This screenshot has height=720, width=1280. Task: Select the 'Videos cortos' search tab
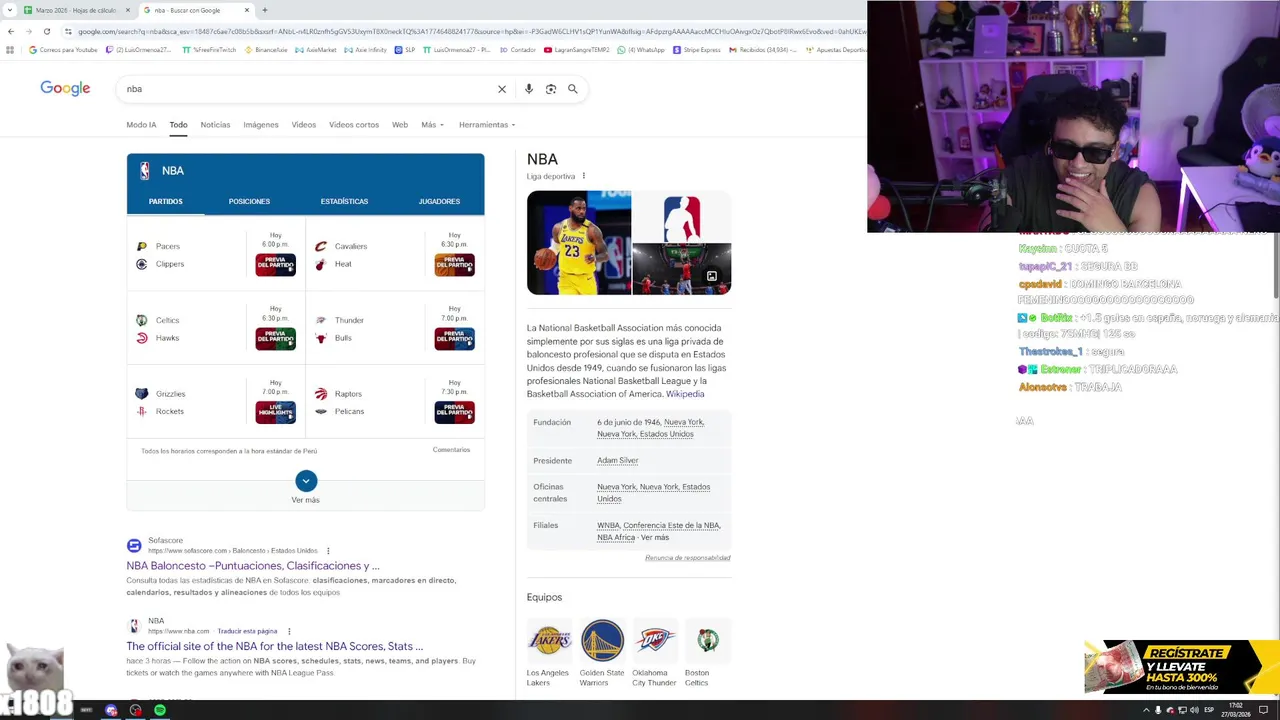point(354,125)
